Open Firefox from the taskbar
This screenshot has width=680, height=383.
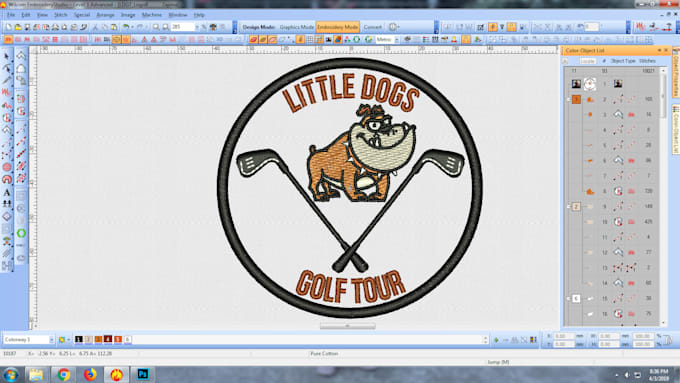(x=90, y=374)
